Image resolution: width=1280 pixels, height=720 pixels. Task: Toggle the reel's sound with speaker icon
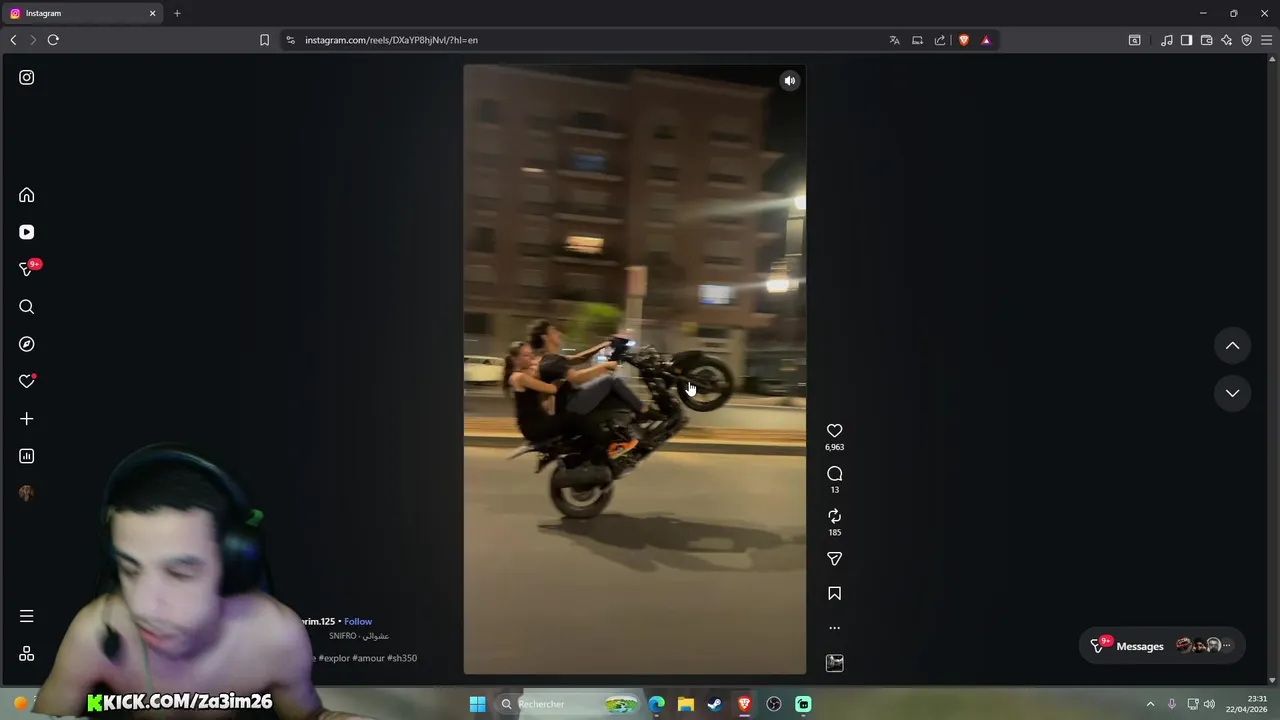click(x=790, y=81)
